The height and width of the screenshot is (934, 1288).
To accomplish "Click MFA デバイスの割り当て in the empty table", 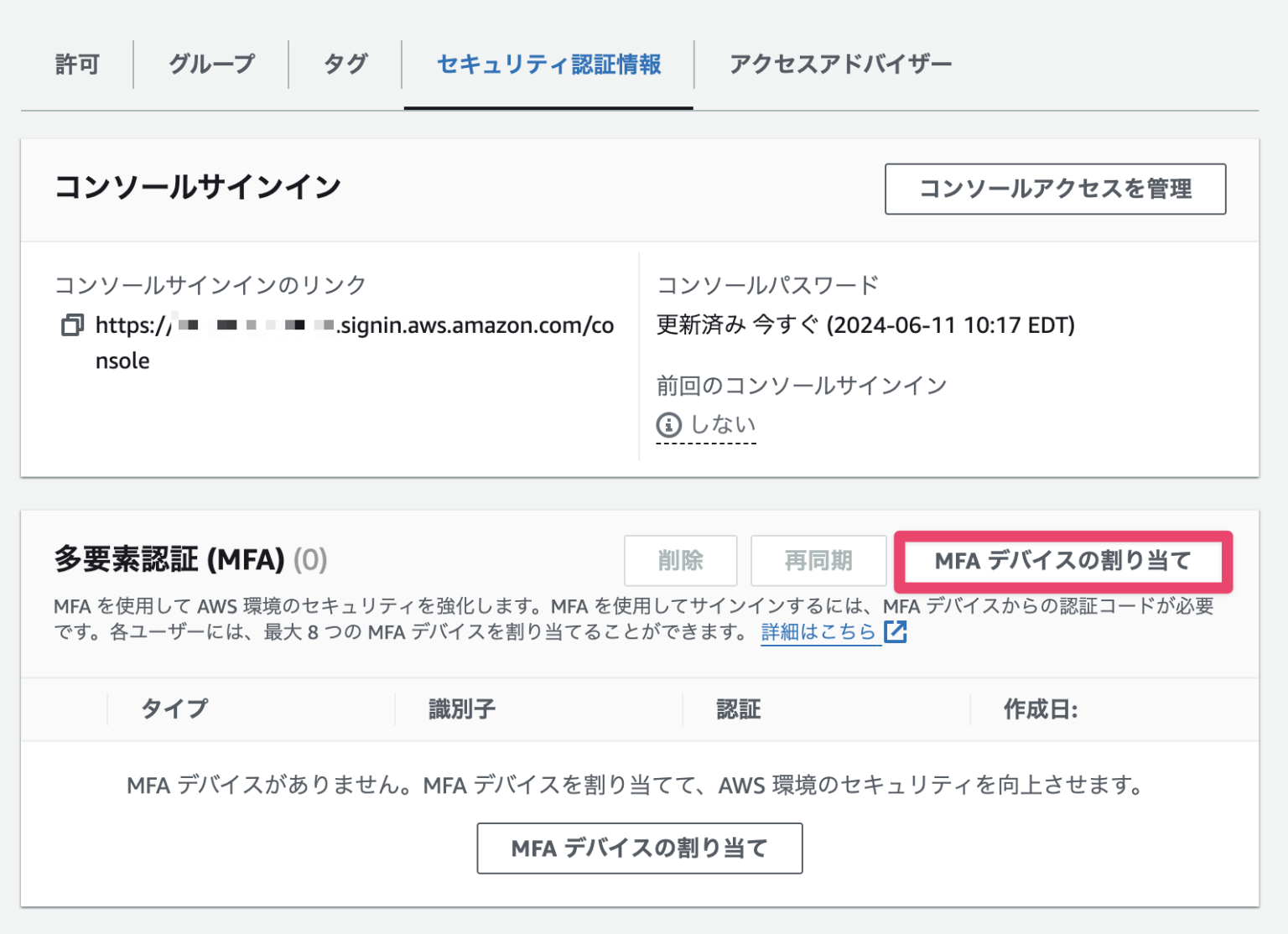I will [639, 848].
